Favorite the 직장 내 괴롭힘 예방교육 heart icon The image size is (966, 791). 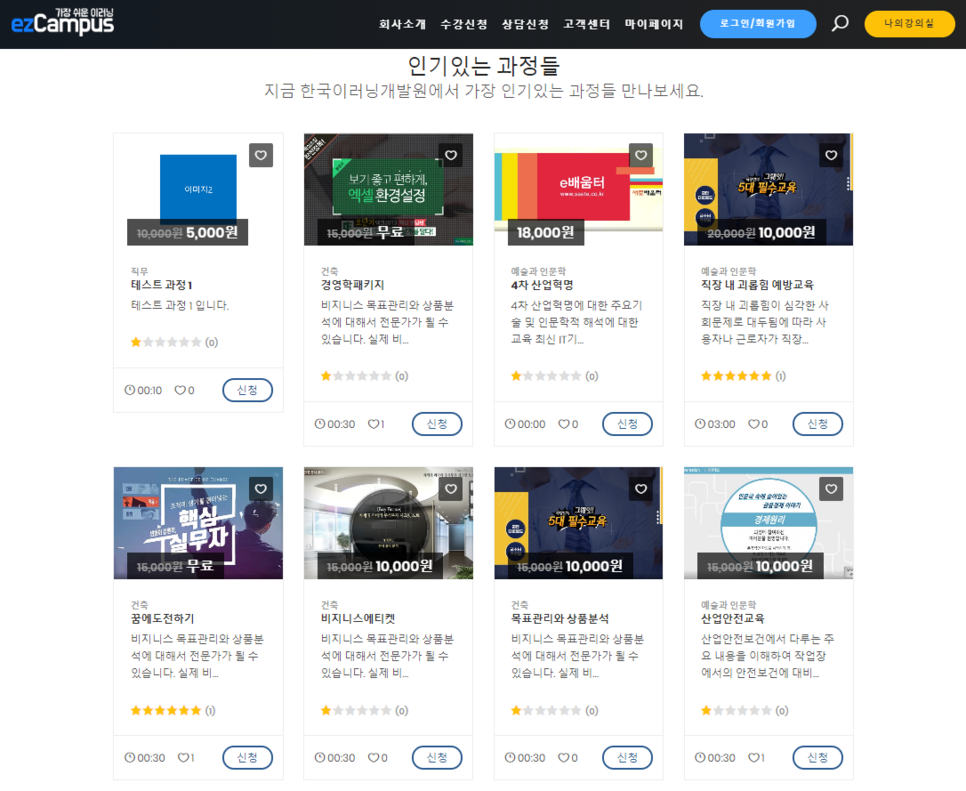tap(831, 155)
